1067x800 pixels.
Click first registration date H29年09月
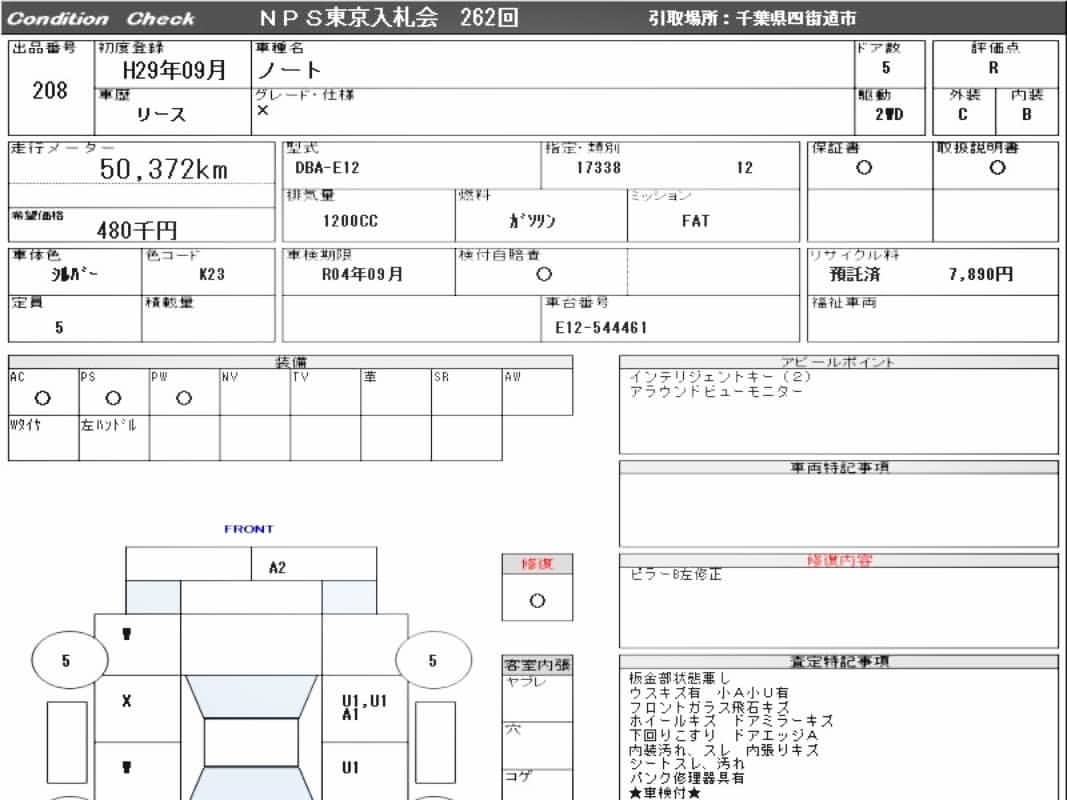[174, 70]
